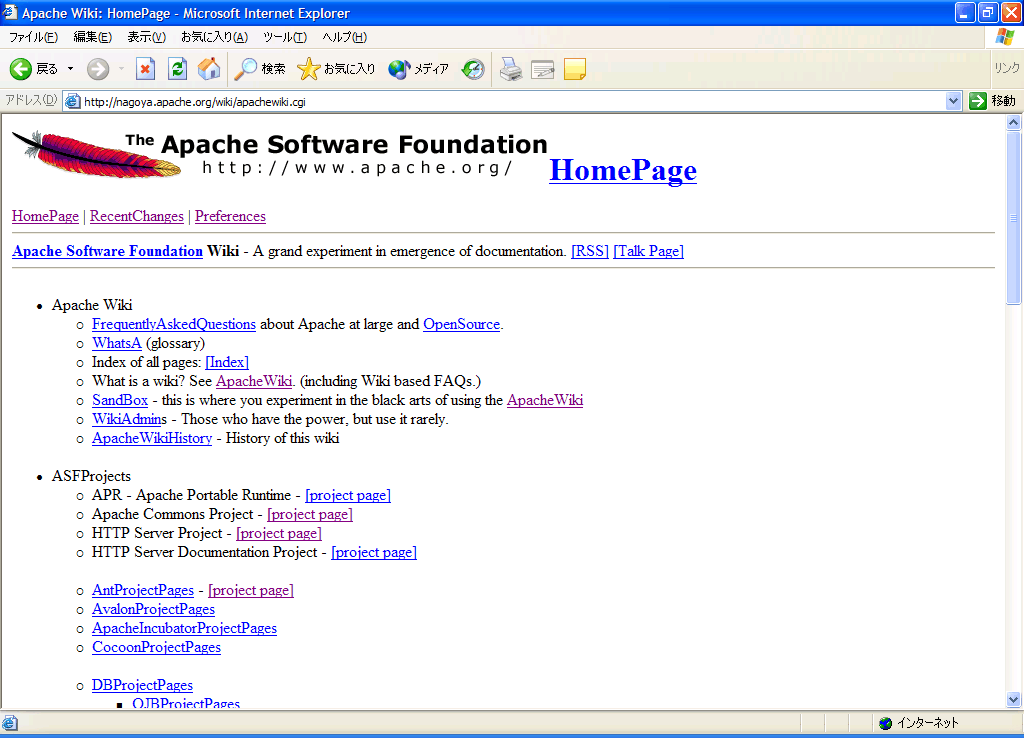
Task: Open the RecentChanges link
Action: [x=136, y=216]
